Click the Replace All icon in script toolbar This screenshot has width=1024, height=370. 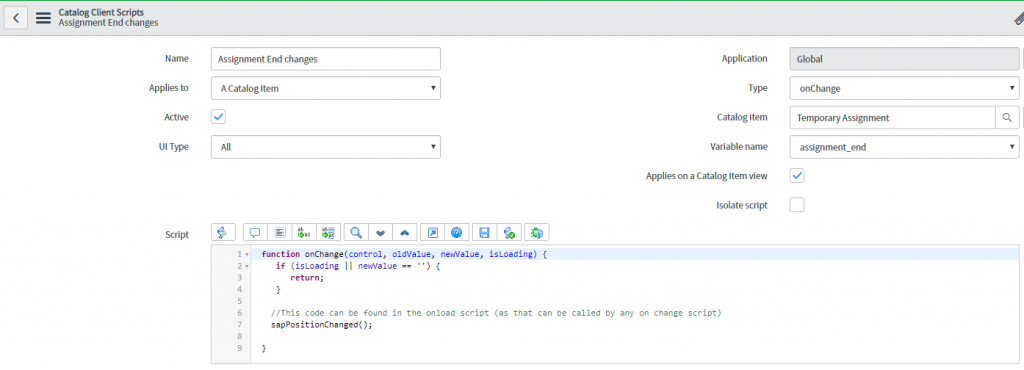tap(328, 232)
